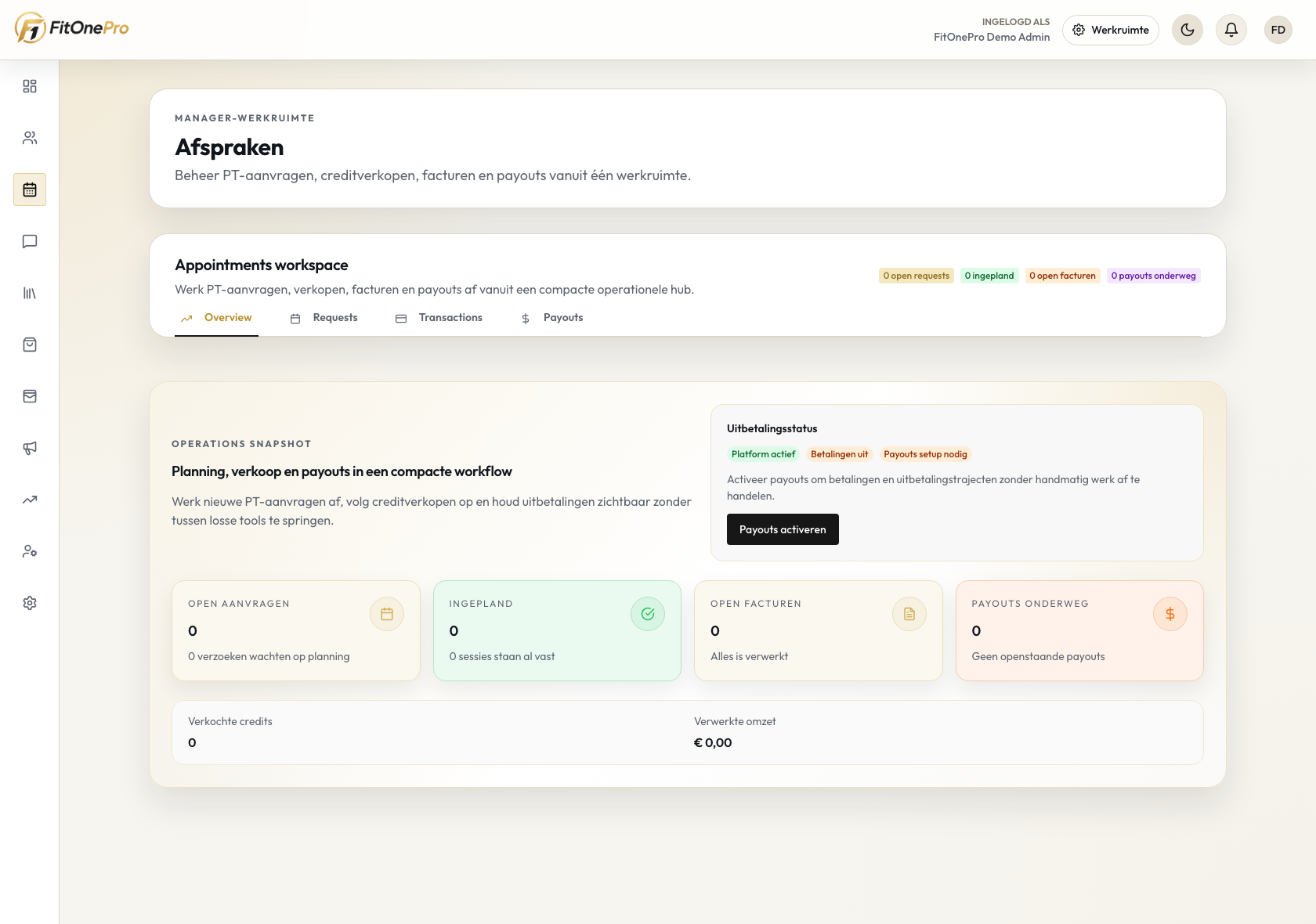Open the megaphone marketing sidebar icon
1316x924 pixels.
pos(30,448)
